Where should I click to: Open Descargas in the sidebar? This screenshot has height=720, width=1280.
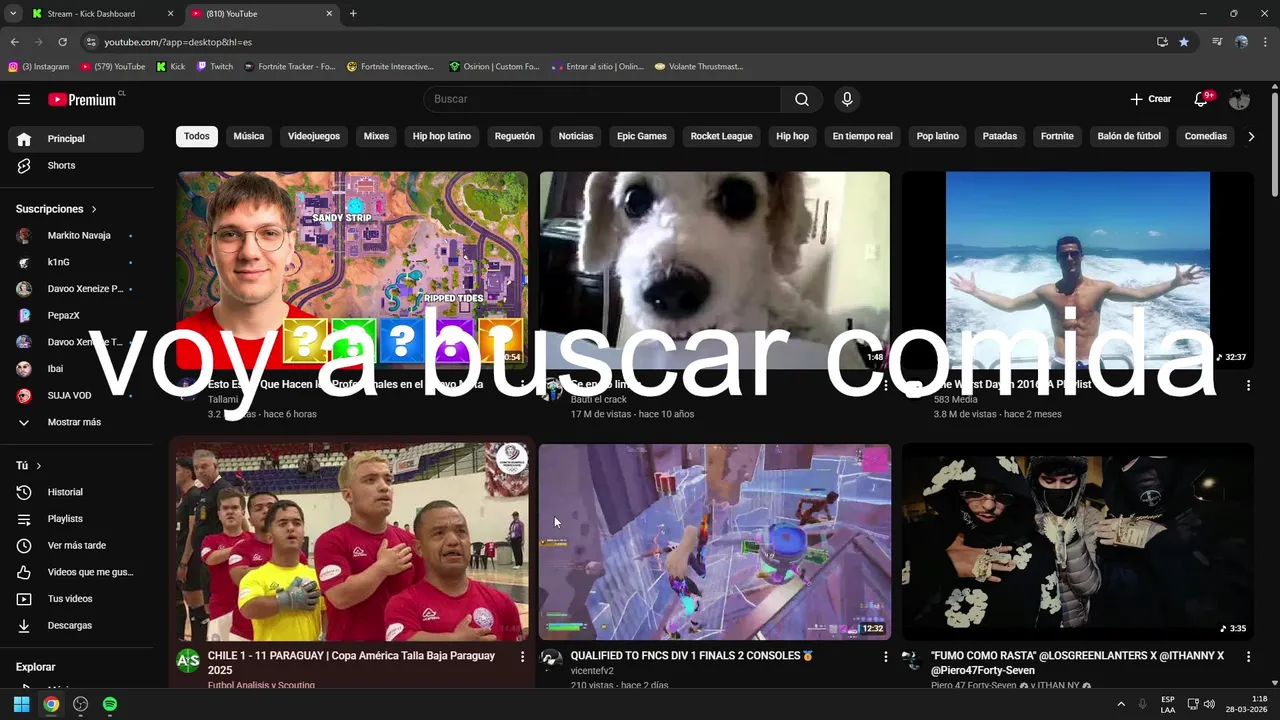76,625
